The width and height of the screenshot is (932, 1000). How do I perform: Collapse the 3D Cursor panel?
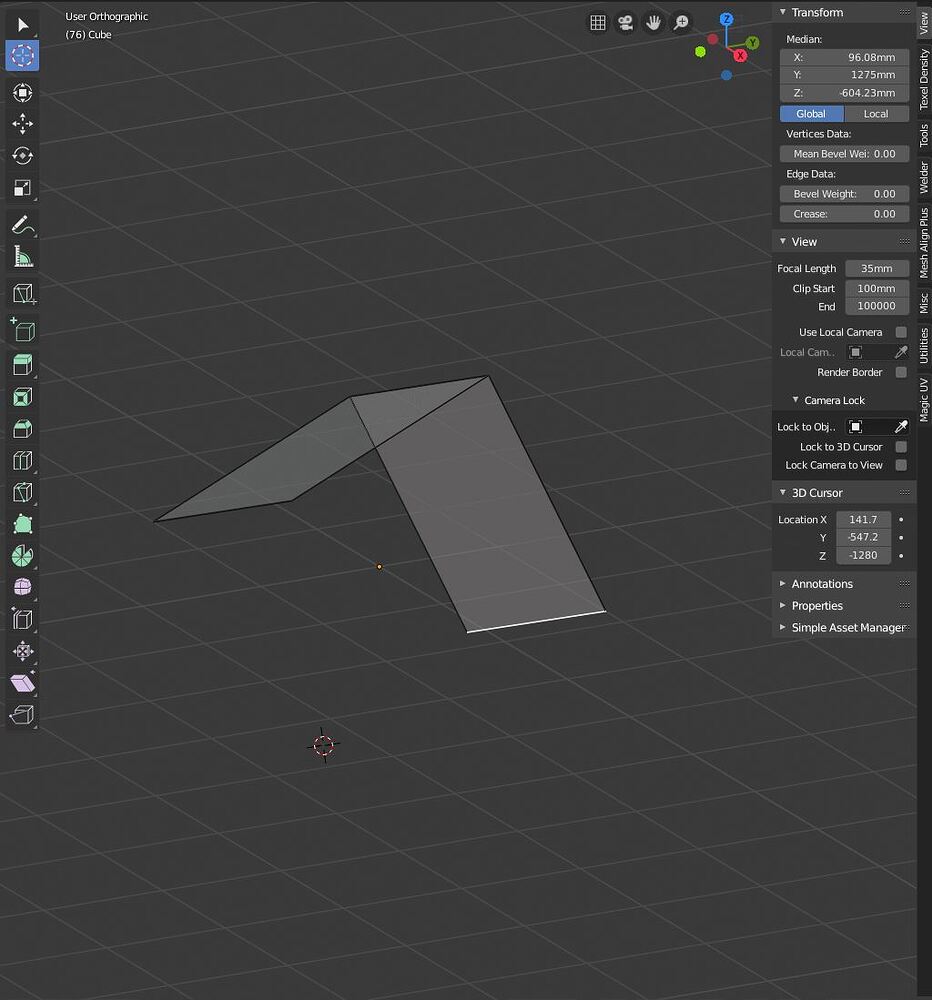[783, 492]
